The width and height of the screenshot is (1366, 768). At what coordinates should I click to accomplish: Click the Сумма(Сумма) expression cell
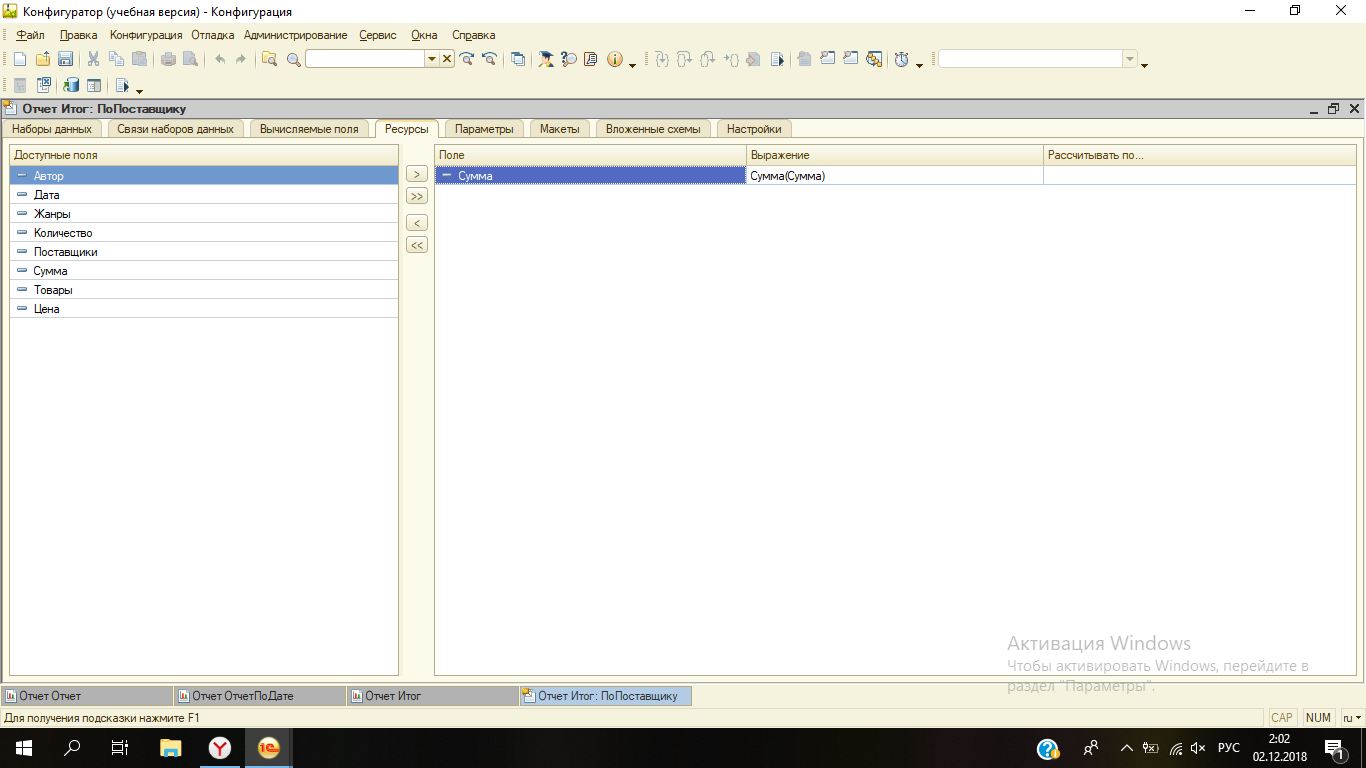(895, 176)
